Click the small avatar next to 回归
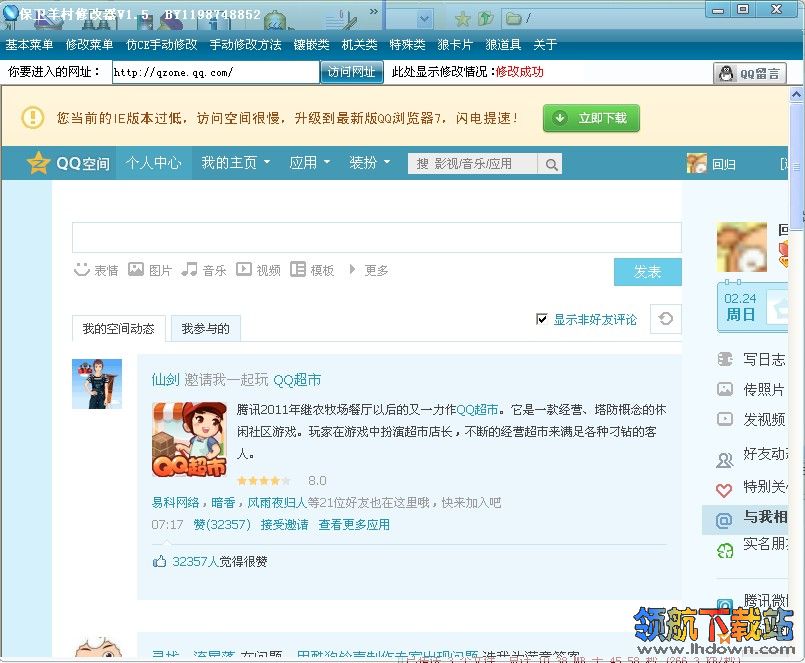This screenshot has height=663, width=805. point(697,164)
